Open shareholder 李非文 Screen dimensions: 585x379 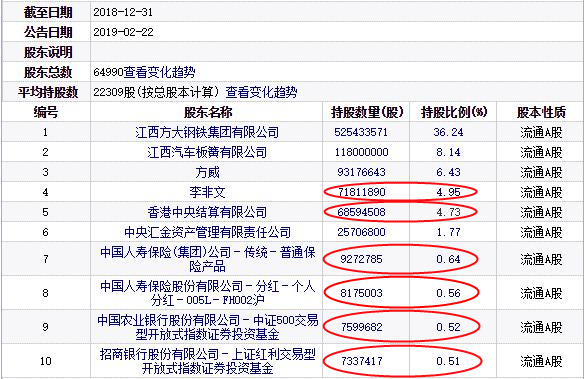tap(207, 192)
